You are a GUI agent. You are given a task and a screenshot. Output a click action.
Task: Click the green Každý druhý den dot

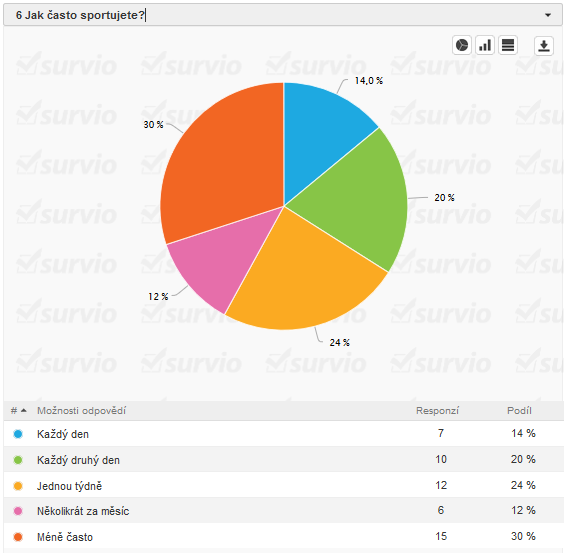pos(18,460)
